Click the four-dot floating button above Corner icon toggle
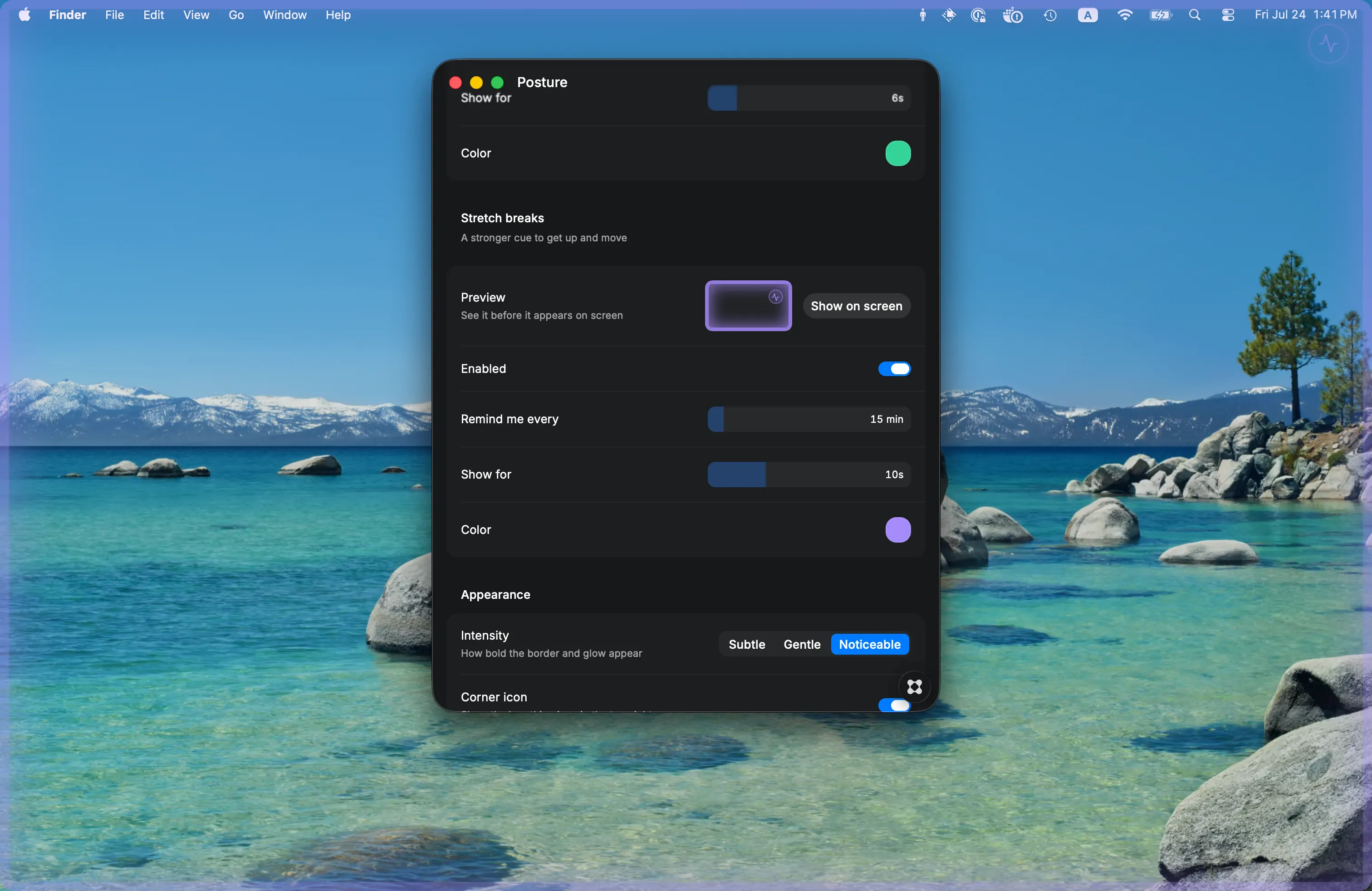 914,686
